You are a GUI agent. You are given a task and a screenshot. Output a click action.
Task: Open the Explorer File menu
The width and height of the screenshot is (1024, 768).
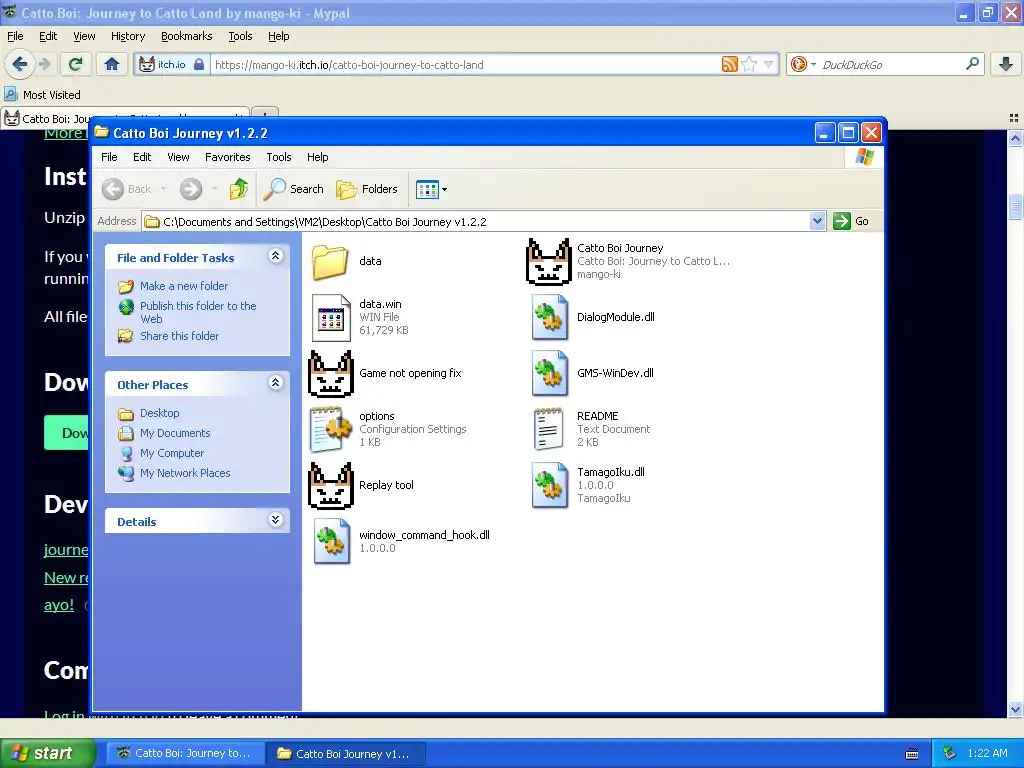[x=109, y=157]
